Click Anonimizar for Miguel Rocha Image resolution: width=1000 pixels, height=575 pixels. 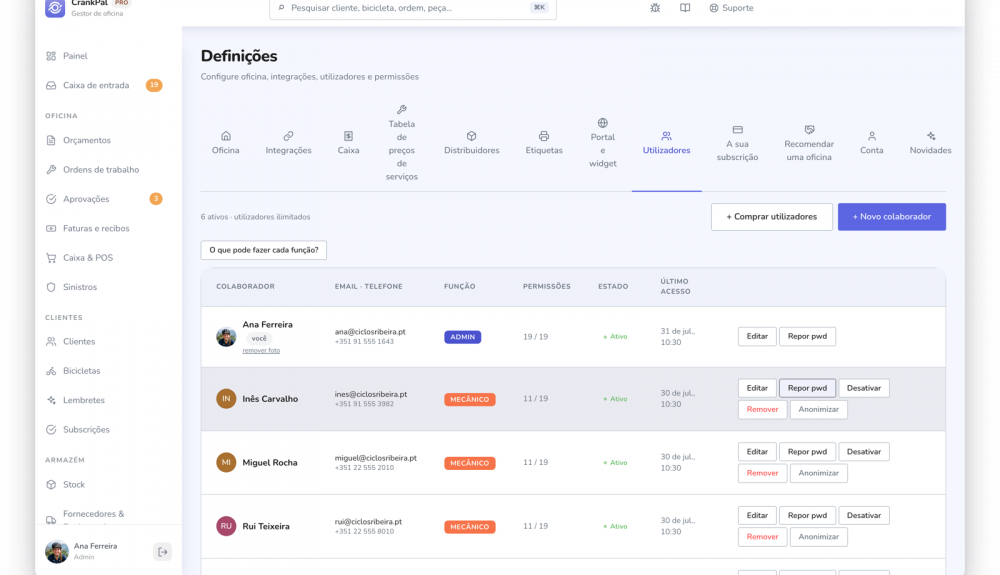pyautogui.click(x=818, y=473)
